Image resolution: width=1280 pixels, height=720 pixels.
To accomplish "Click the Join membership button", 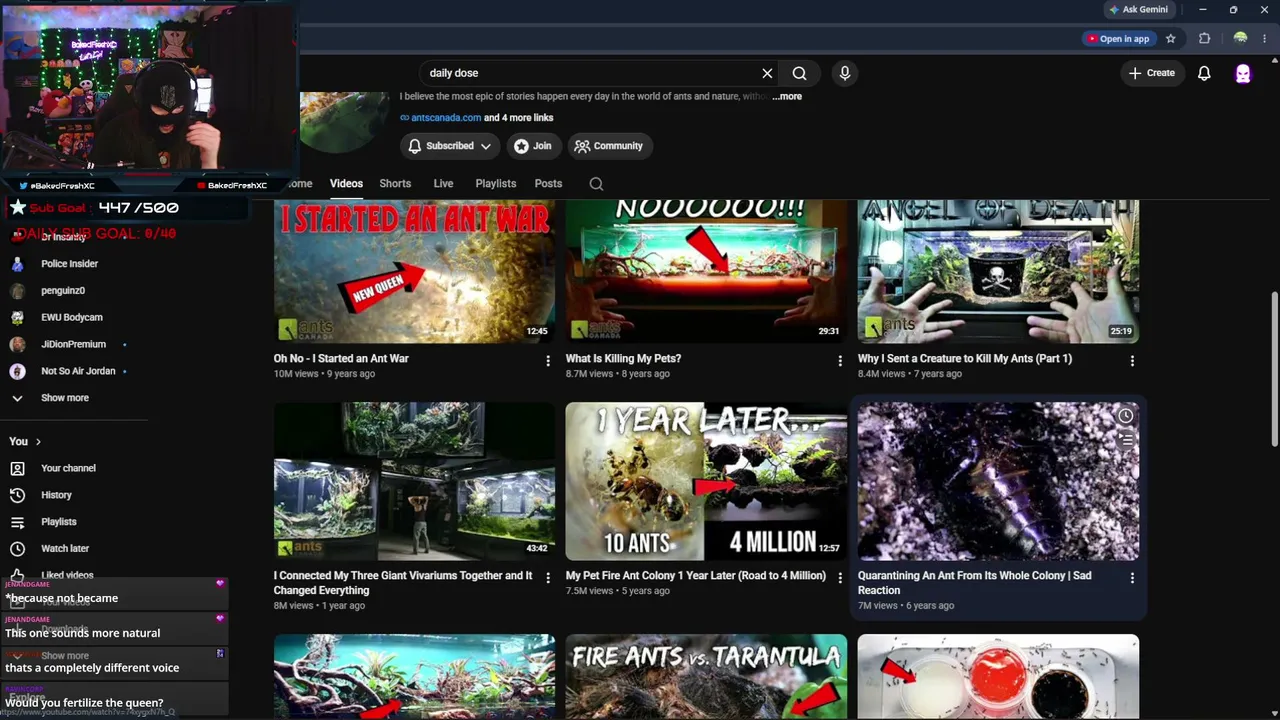I will pyautogui.click(x=533, y=146).
